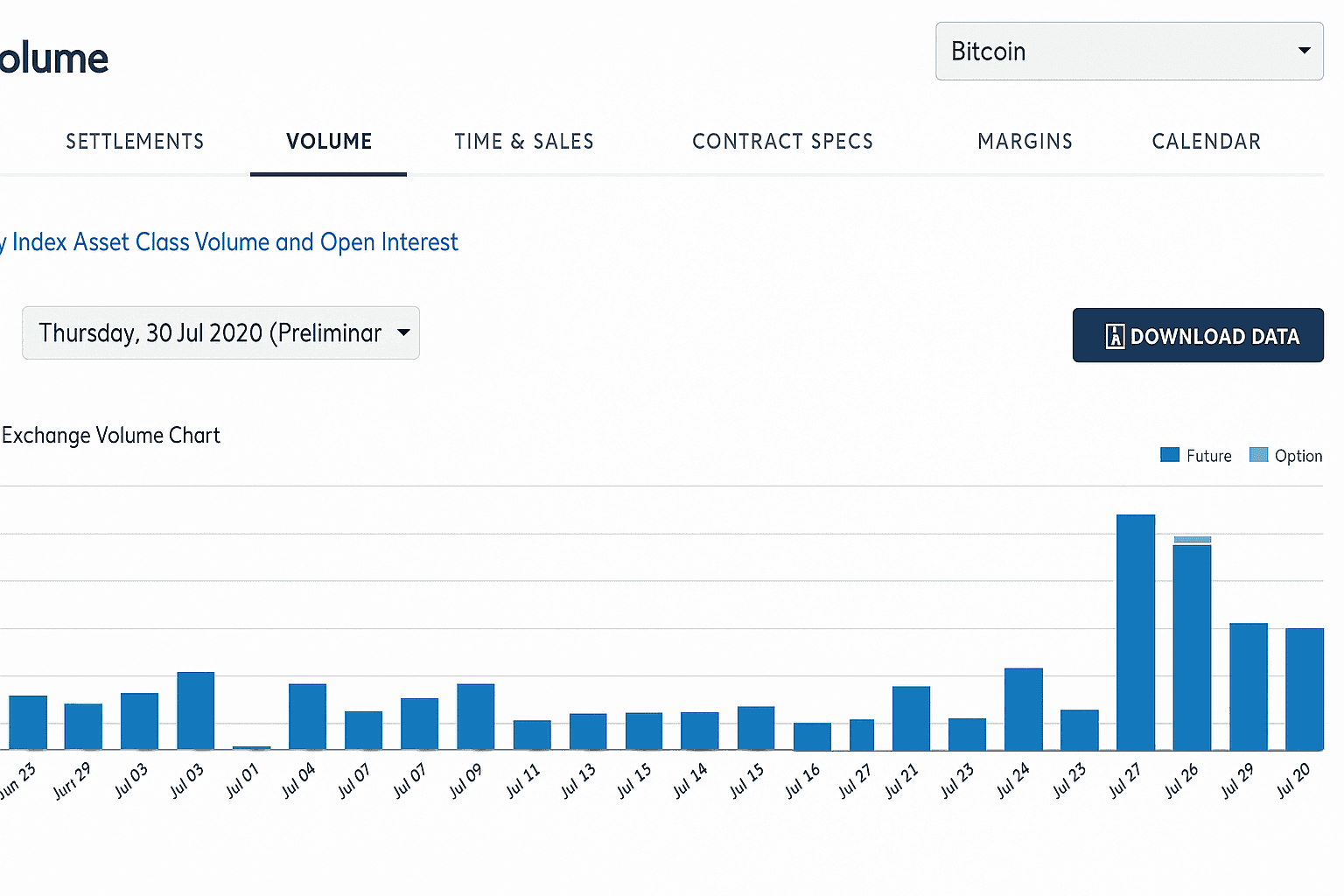
Task: Click the light blue Option segment atop Jul 26 bar
Action: (1192, 540)
